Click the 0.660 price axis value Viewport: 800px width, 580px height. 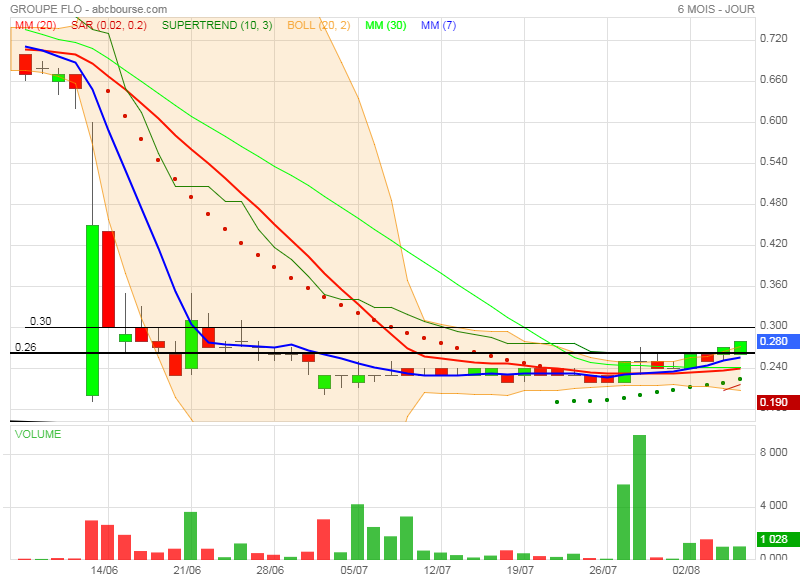[x=773, y=80]
